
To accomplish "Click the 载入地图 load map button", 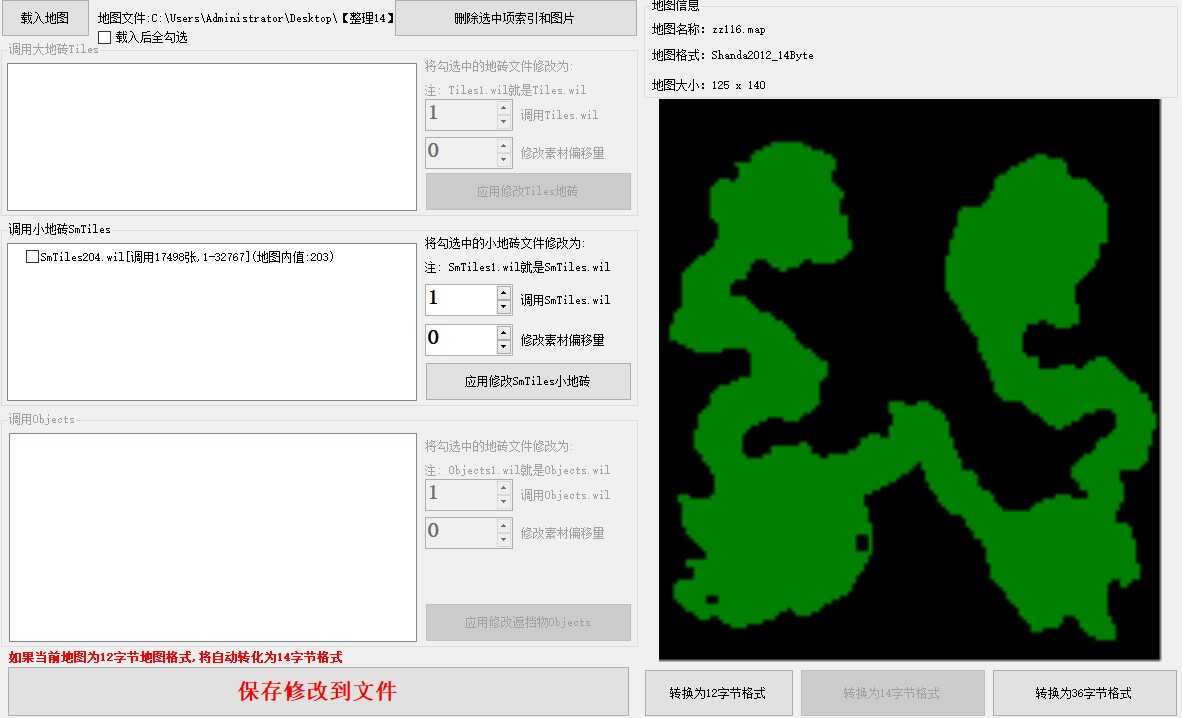I will [x=45, y=18].
